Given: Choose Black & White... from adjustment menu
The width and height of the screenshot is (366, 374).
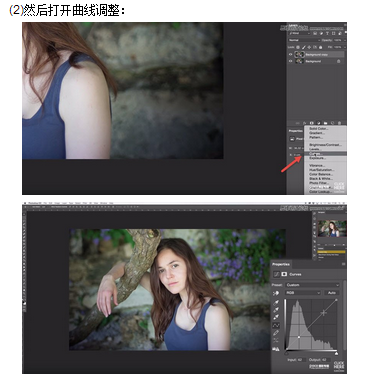Looking at the screenshot, I should click(321, 179).
